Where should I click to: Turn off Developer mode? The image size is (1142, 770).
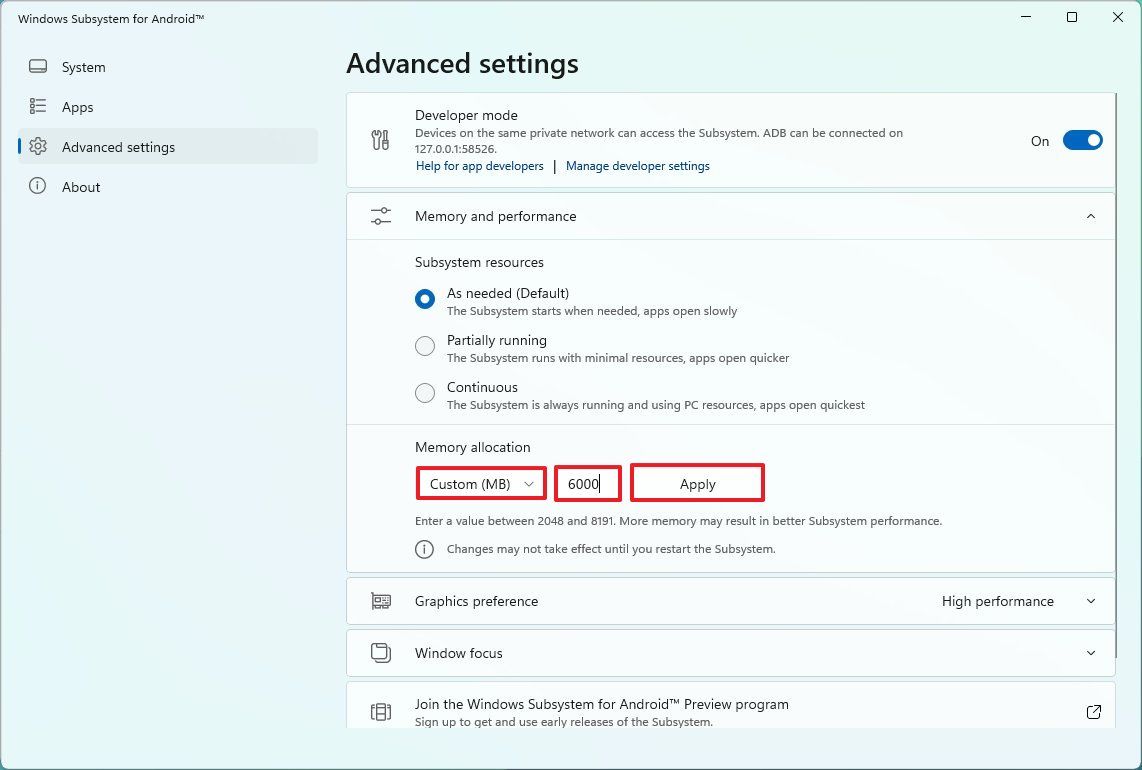(x=1083, y=140)
